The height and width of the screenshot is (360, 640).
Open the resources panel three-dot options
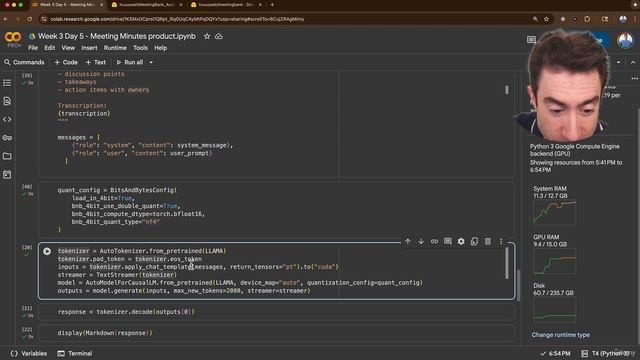[x=634, y=78]
